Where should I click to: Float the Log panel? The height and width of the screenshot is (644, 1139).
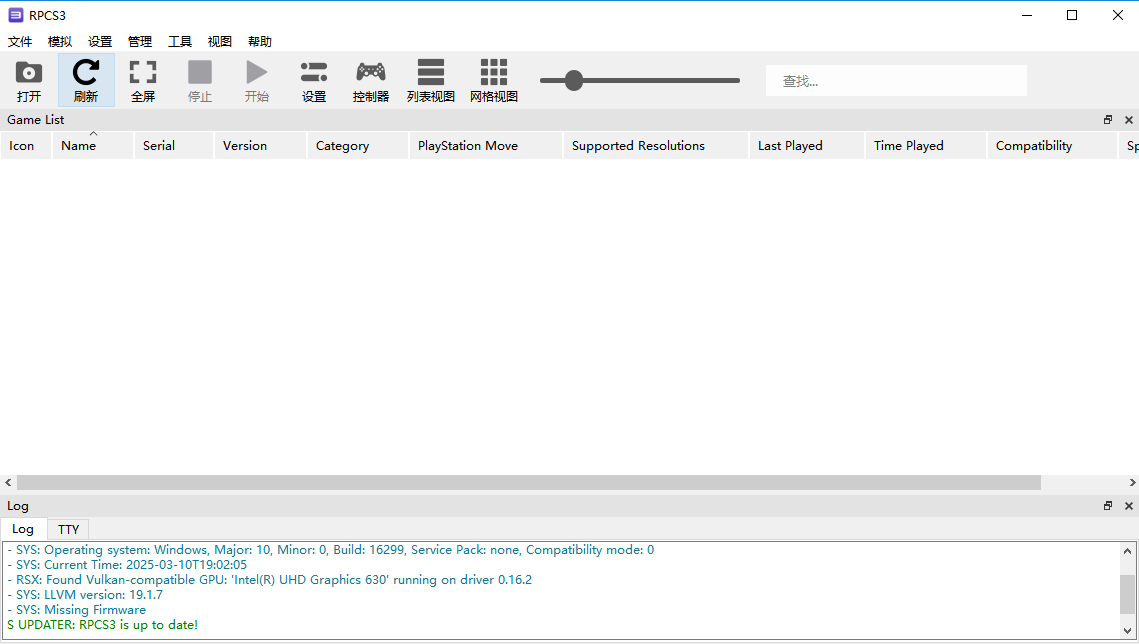[x=1108, y=506]
